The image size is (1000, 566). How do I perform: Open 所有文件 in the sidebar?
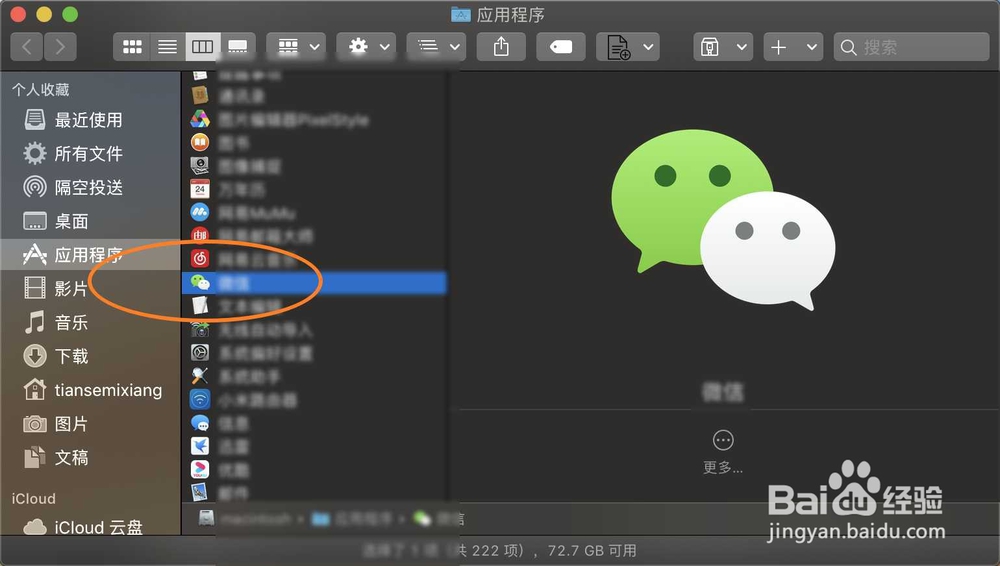(x=90, y=154)
